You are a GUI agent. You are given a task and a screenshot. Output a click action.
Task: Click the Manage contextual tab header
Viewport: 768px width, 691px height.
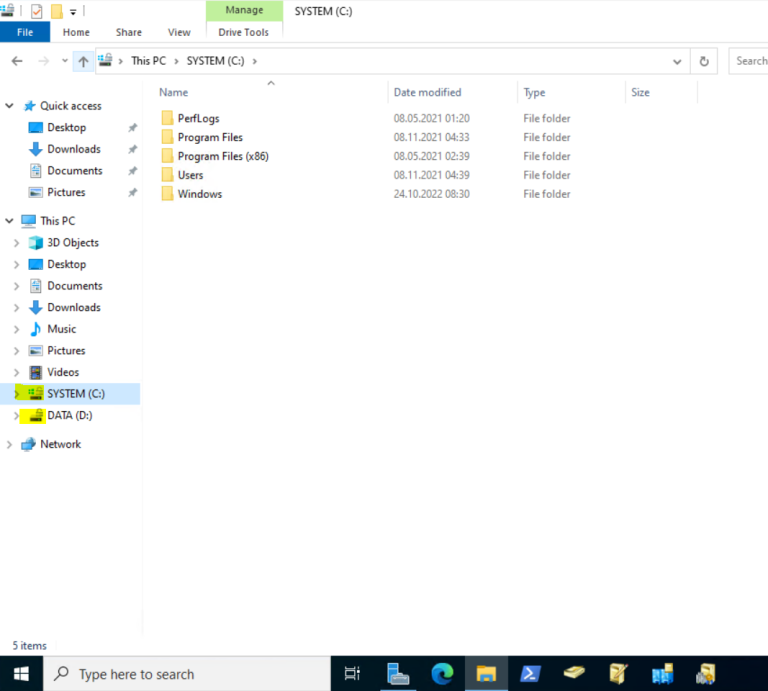(x=244, y=10)
